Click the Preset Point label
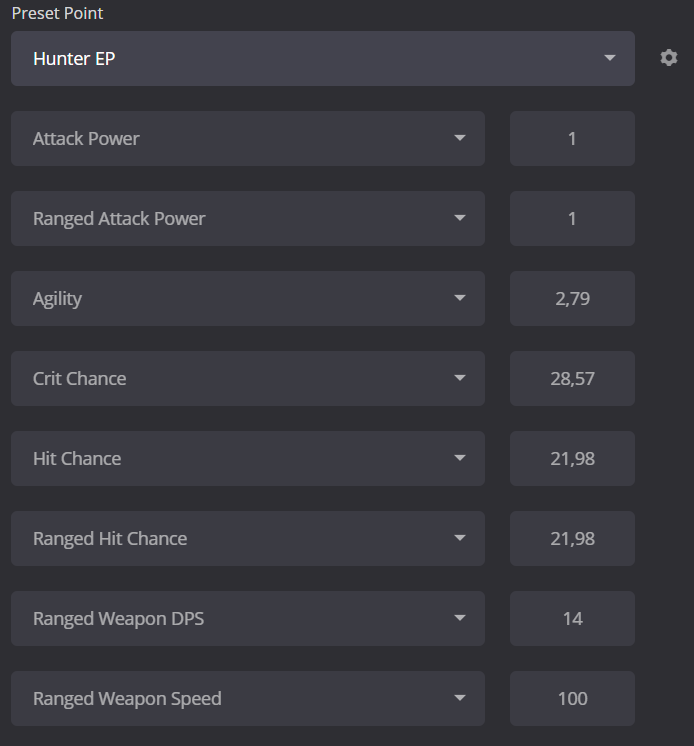Image resolution: width=694 pixels, height=746 pixels. coord(57,14)
